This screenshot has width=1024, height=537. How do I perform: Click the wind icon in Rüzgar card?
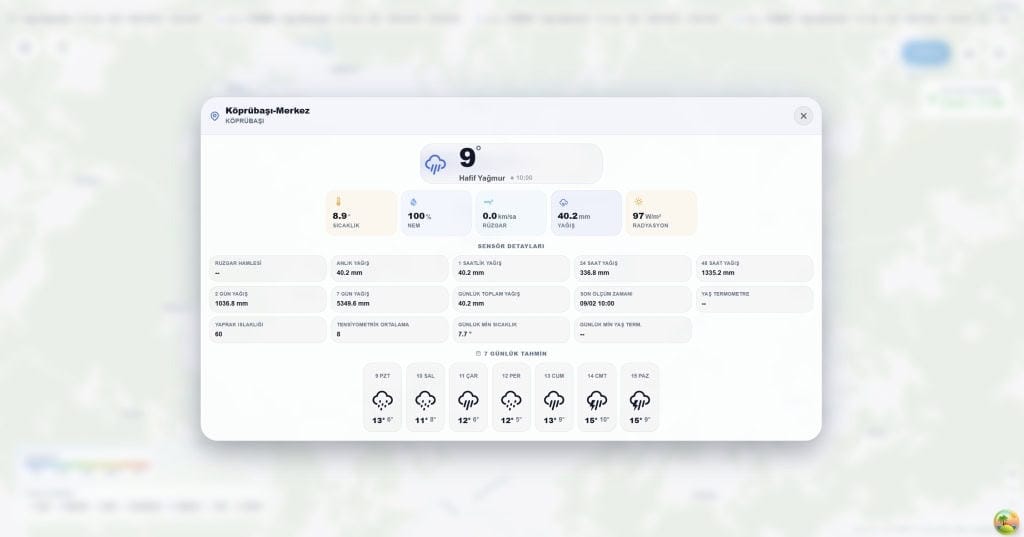point(488,202)
